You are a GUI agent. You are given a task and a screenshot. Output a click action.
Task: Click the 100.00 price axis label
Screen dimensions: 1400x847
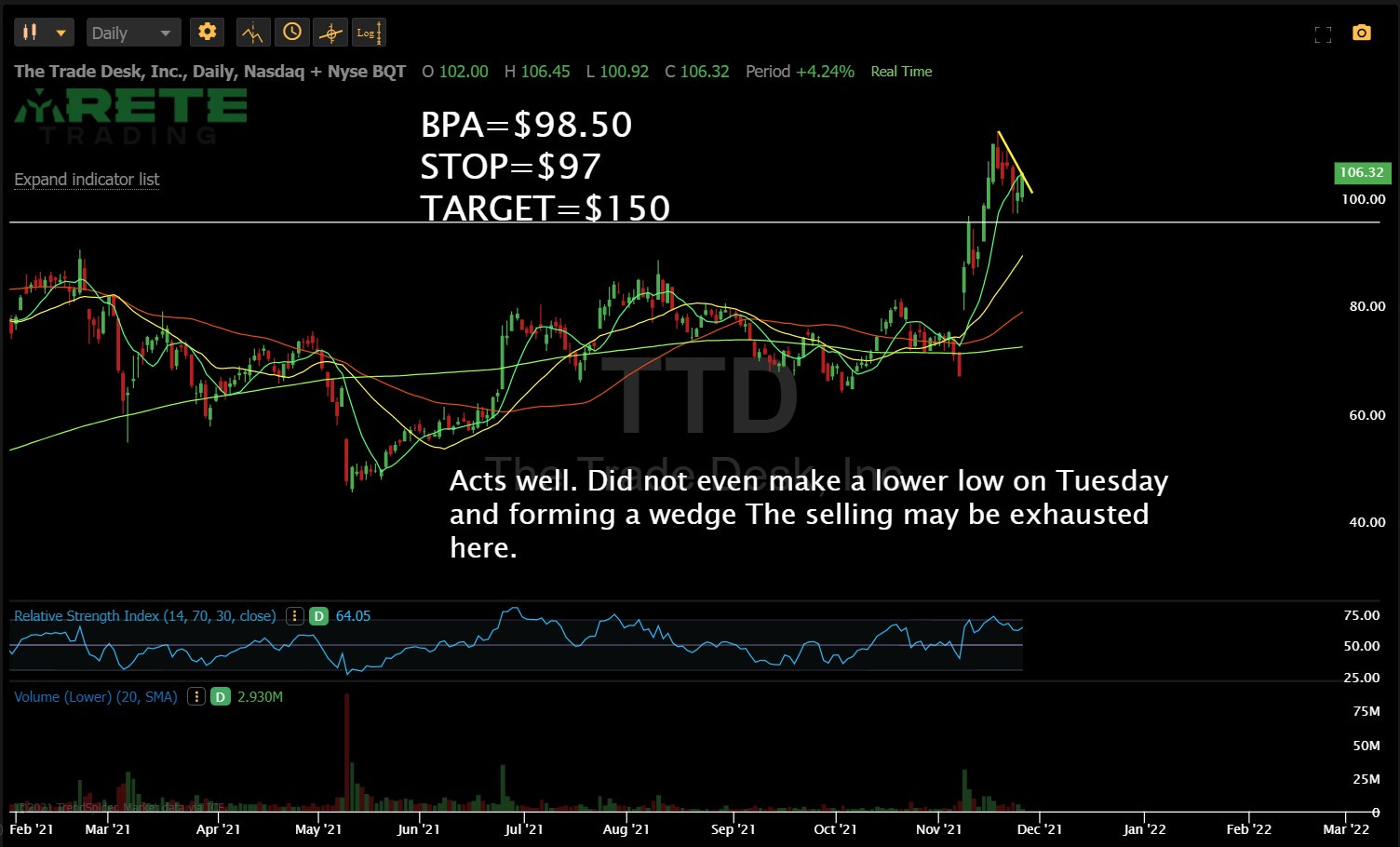coord(1364,199)
